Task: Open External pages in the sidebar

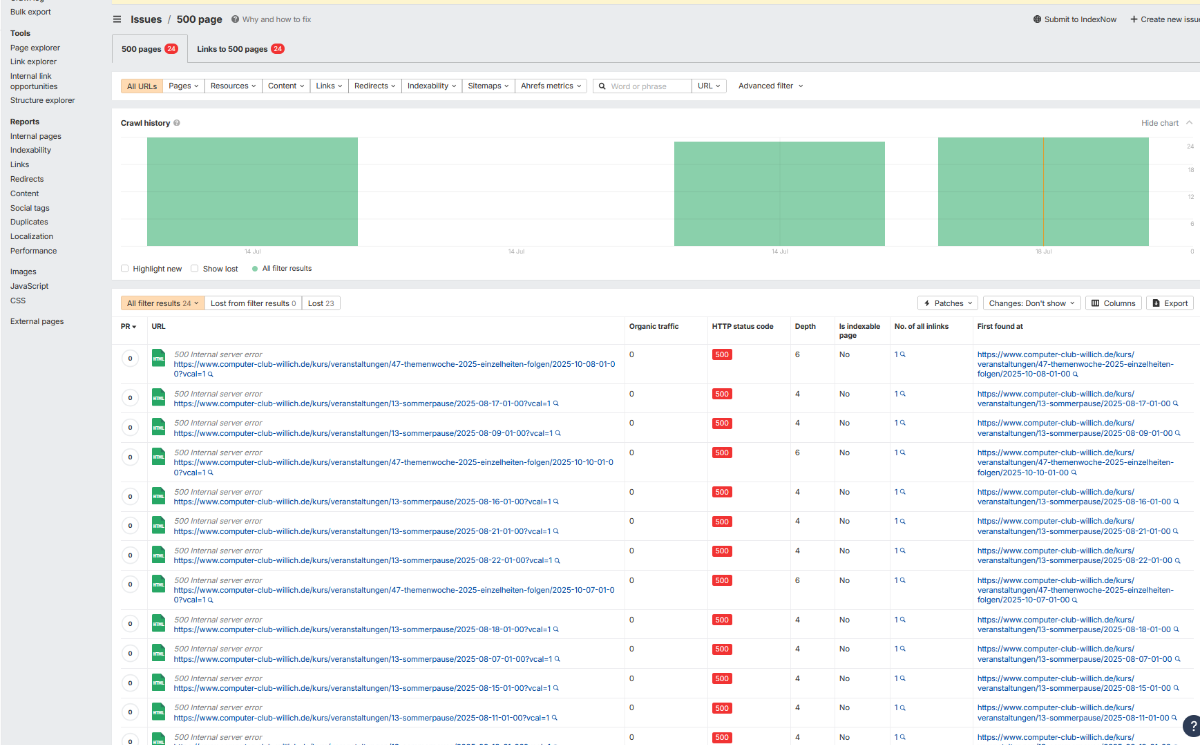Action: point(37,321)
